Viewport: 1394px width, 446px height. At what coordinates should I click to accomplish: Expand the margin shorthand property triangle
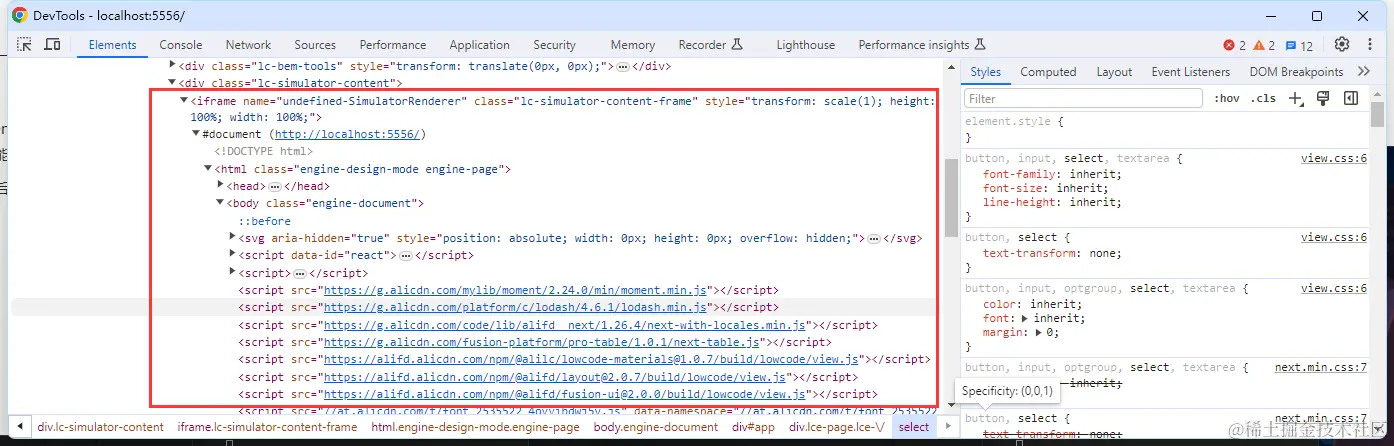click(1038, 332)
